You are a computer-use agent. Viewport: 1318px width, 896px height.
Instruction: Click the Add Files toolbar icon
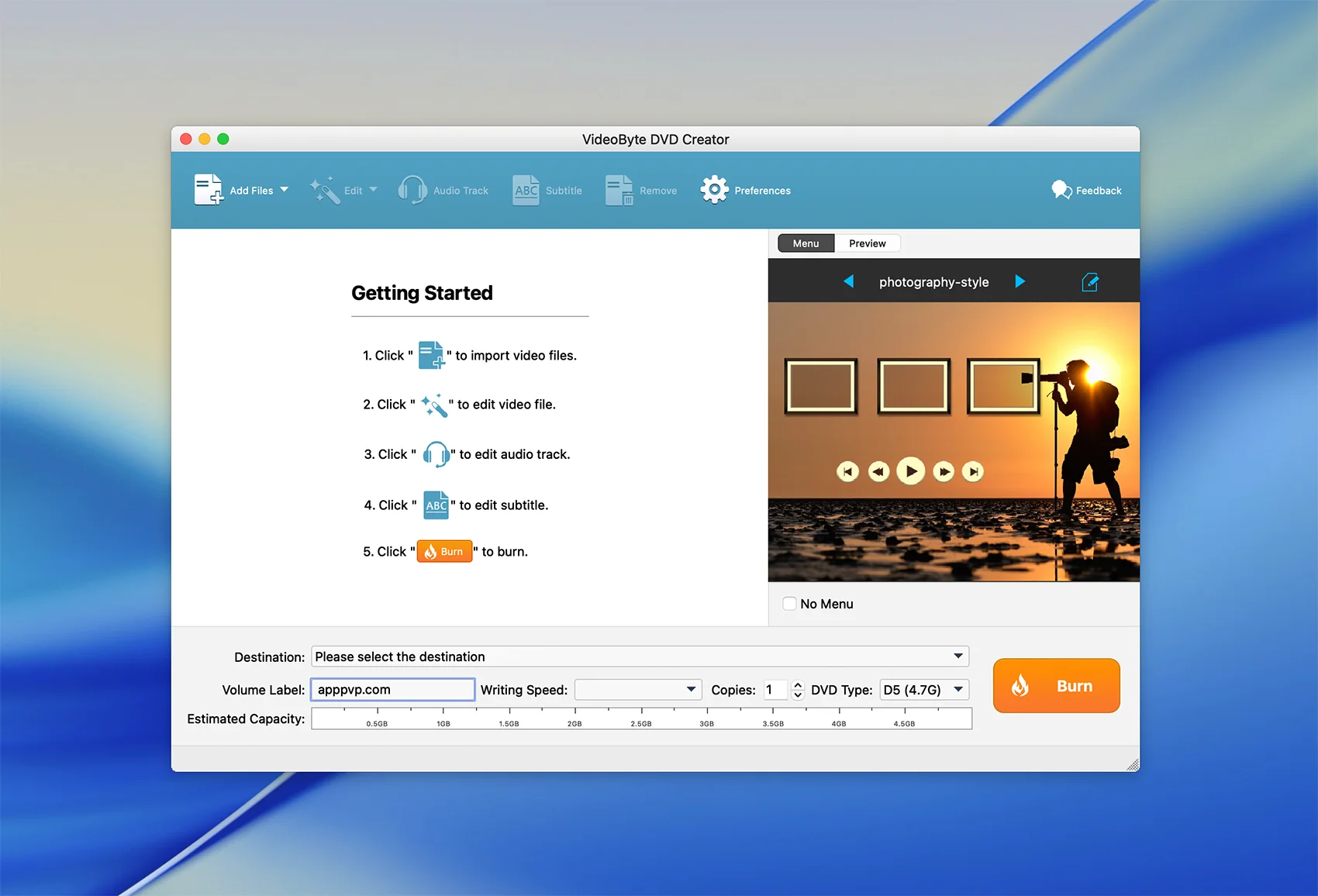click(x=209, y=190)
